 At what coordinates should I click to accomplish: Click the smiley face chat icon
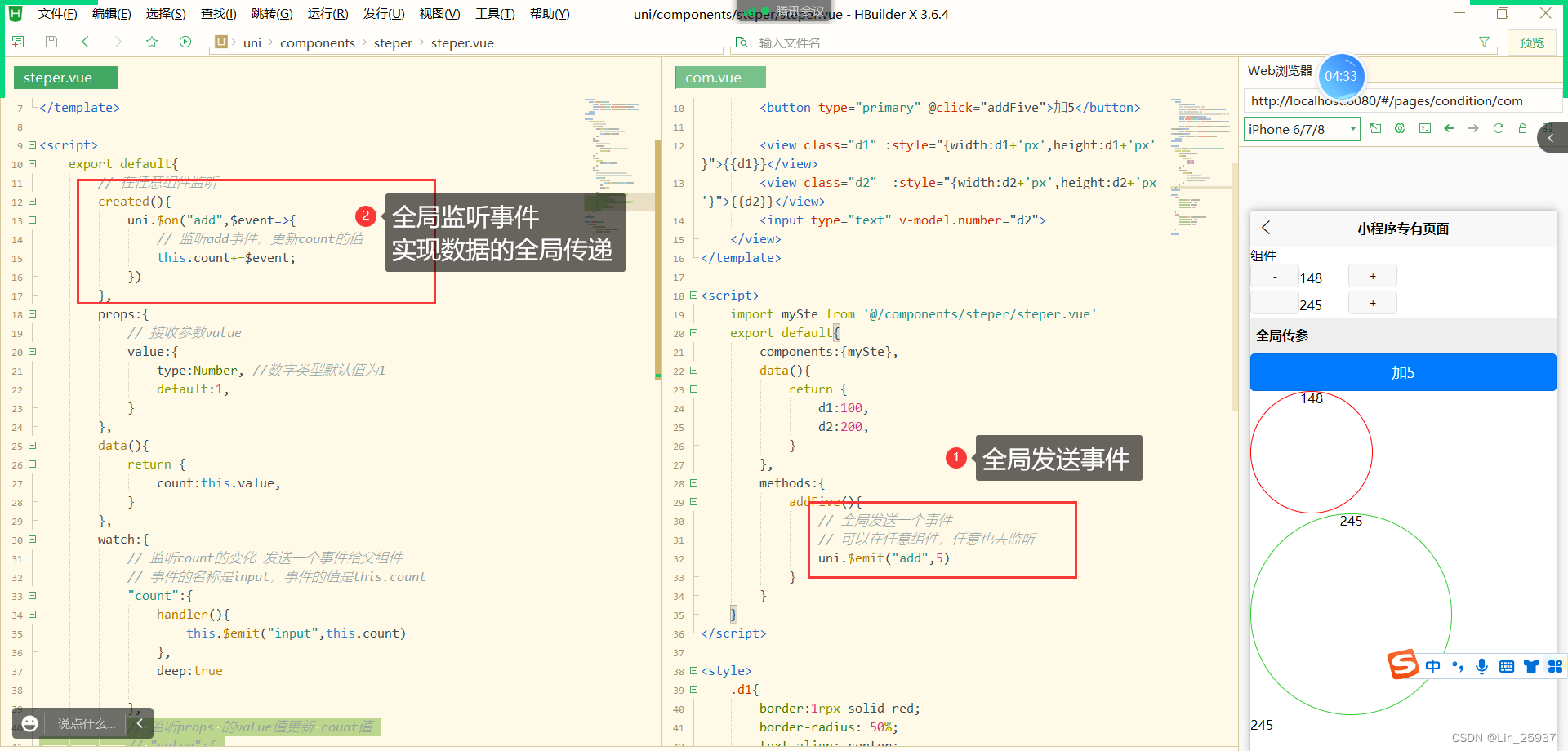click(x=30, y=724)
